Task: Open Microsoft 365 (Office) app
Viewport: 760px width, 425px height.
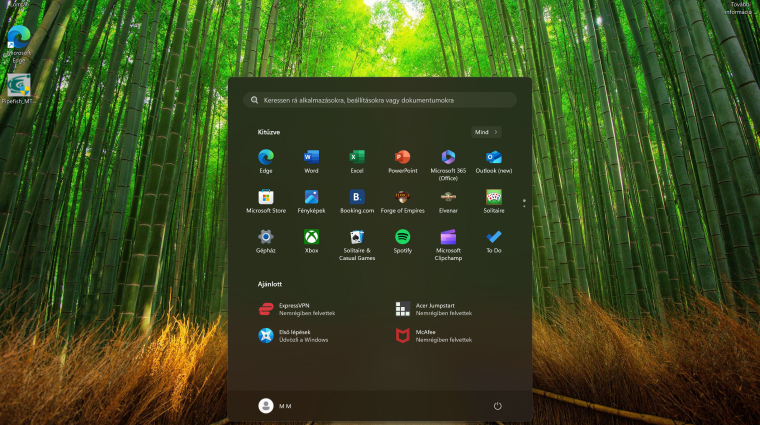Action: tap(448, 165)
